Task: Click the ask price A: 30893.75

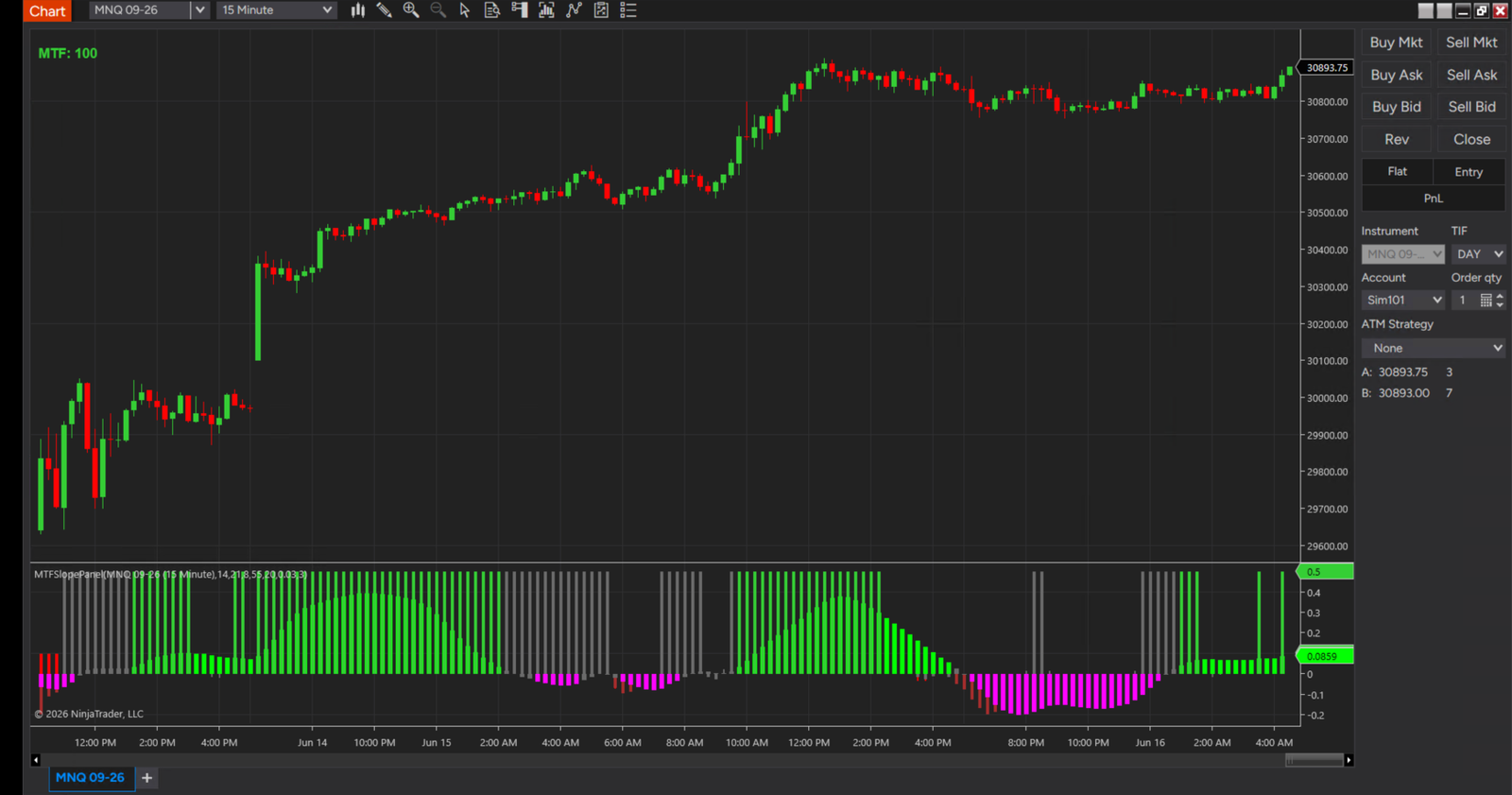Action: coord(1395,372)
